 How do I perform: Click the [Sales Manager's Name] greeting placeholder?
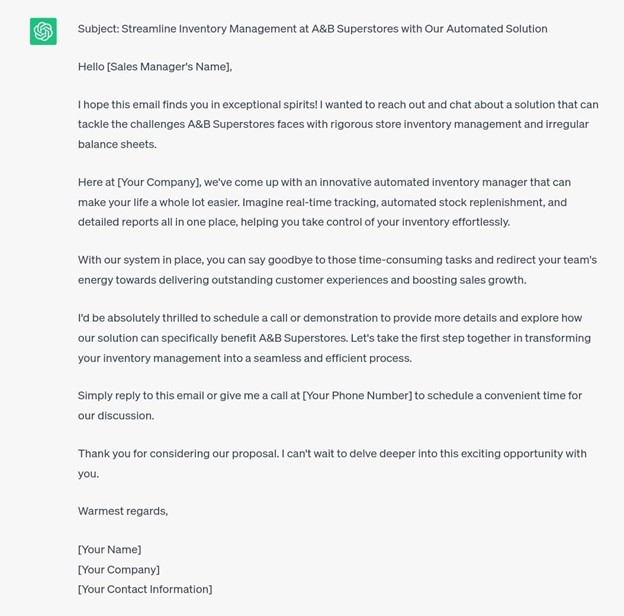point(169,67)
